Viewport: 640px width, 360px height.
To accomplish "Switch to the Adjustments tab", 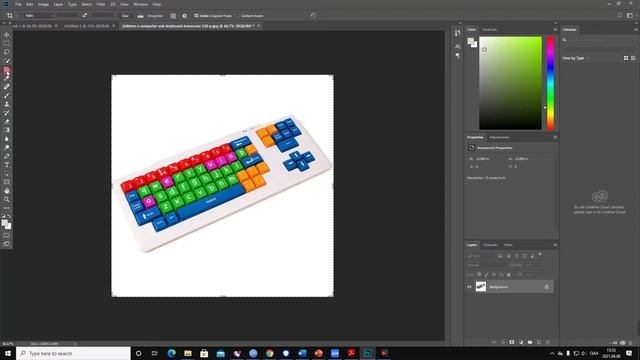I will pos(499,138).
